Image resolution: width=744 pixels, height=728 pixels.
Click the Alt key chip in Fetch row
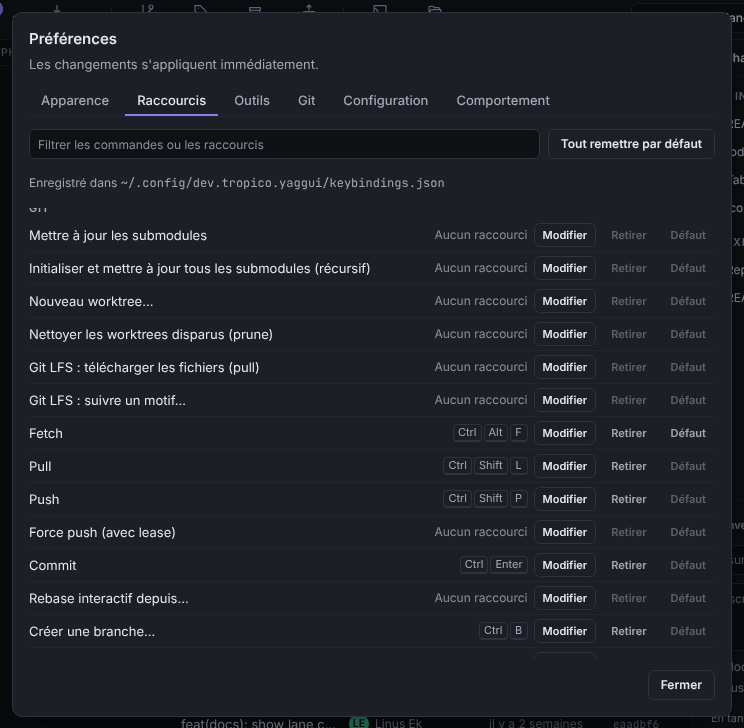click(x=495, y=432)
